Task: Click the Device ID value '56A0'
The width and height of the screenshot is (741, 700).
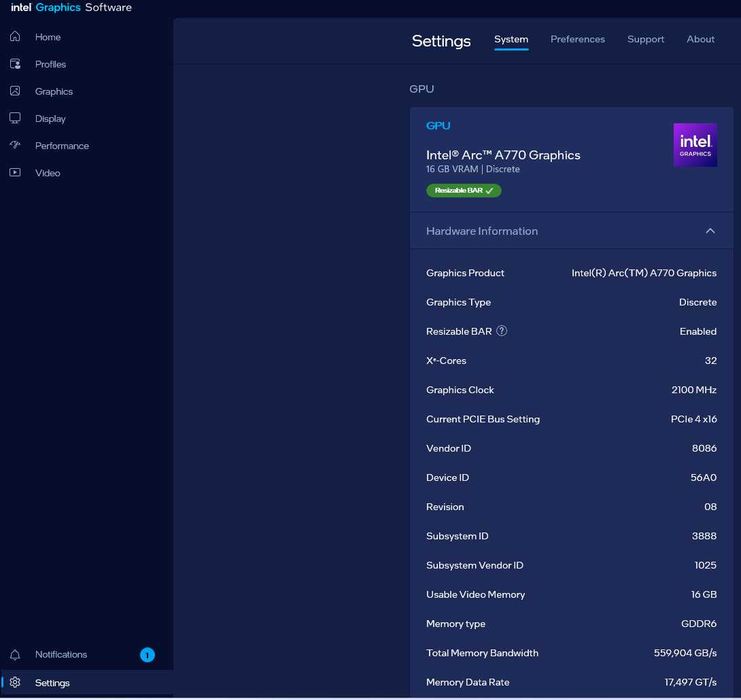Action: pos(703,477)
